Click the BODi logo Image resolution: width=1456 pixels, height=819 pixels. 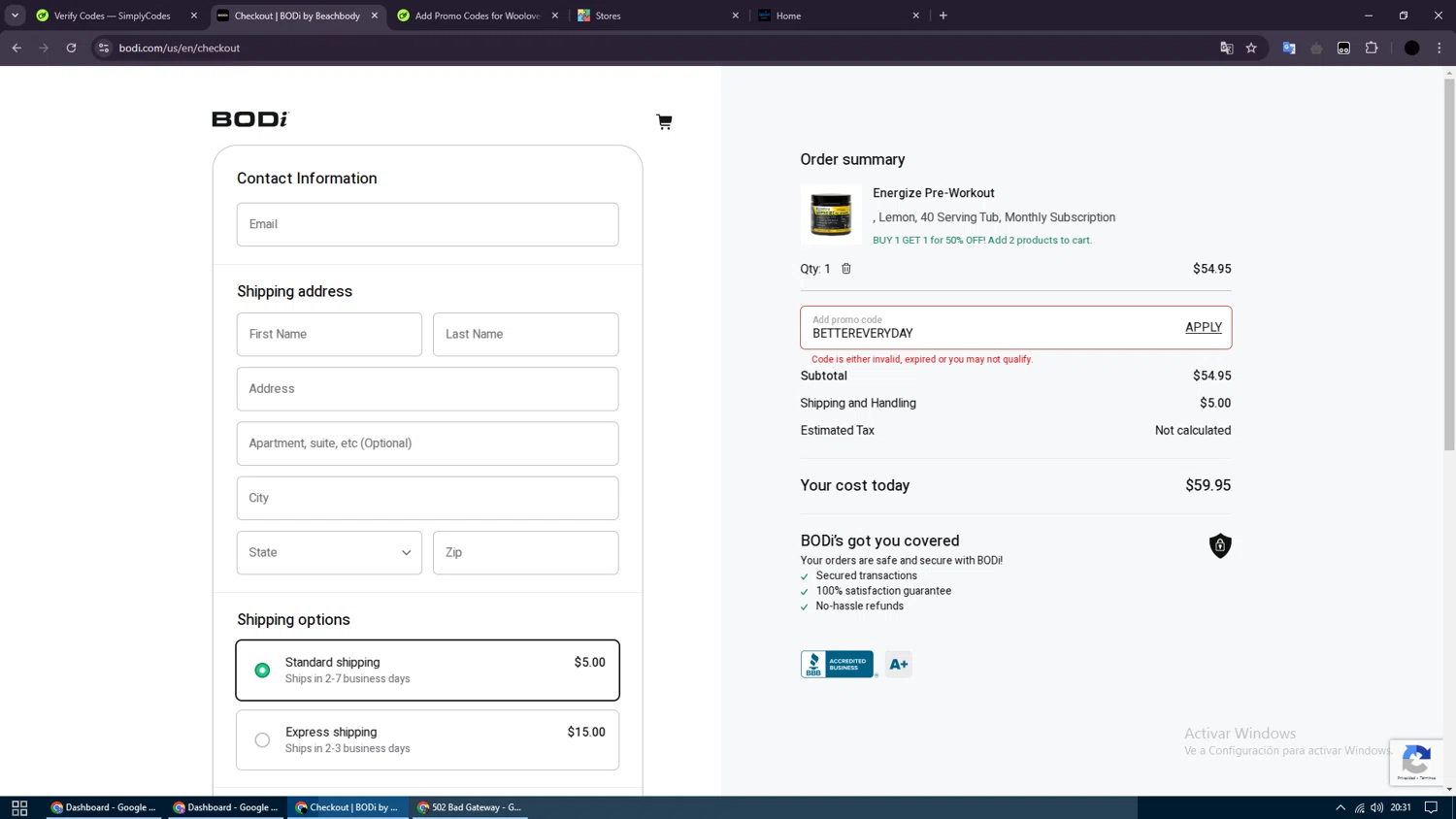point(250,119)
